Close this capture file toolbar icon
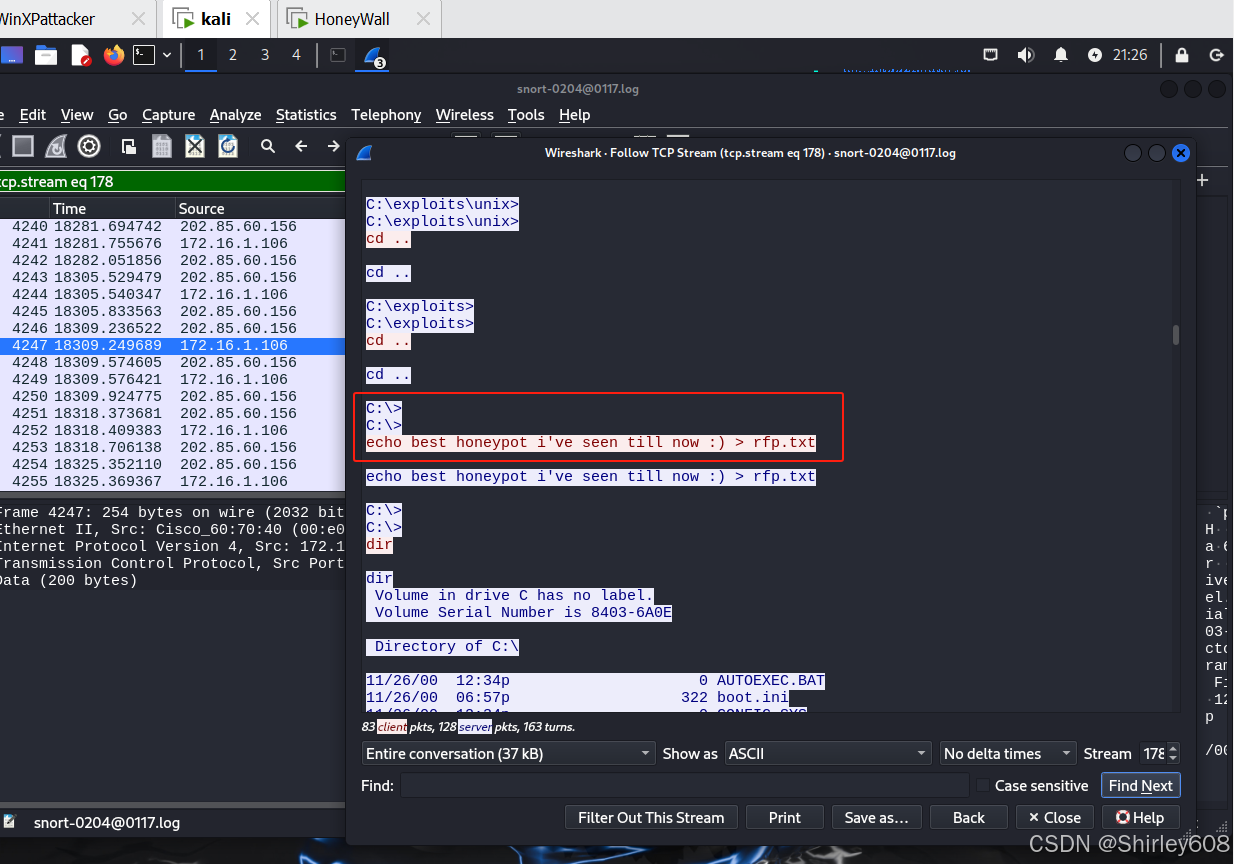The height and width of the screenshot is (864, 1234). click(x=195, y=147)
